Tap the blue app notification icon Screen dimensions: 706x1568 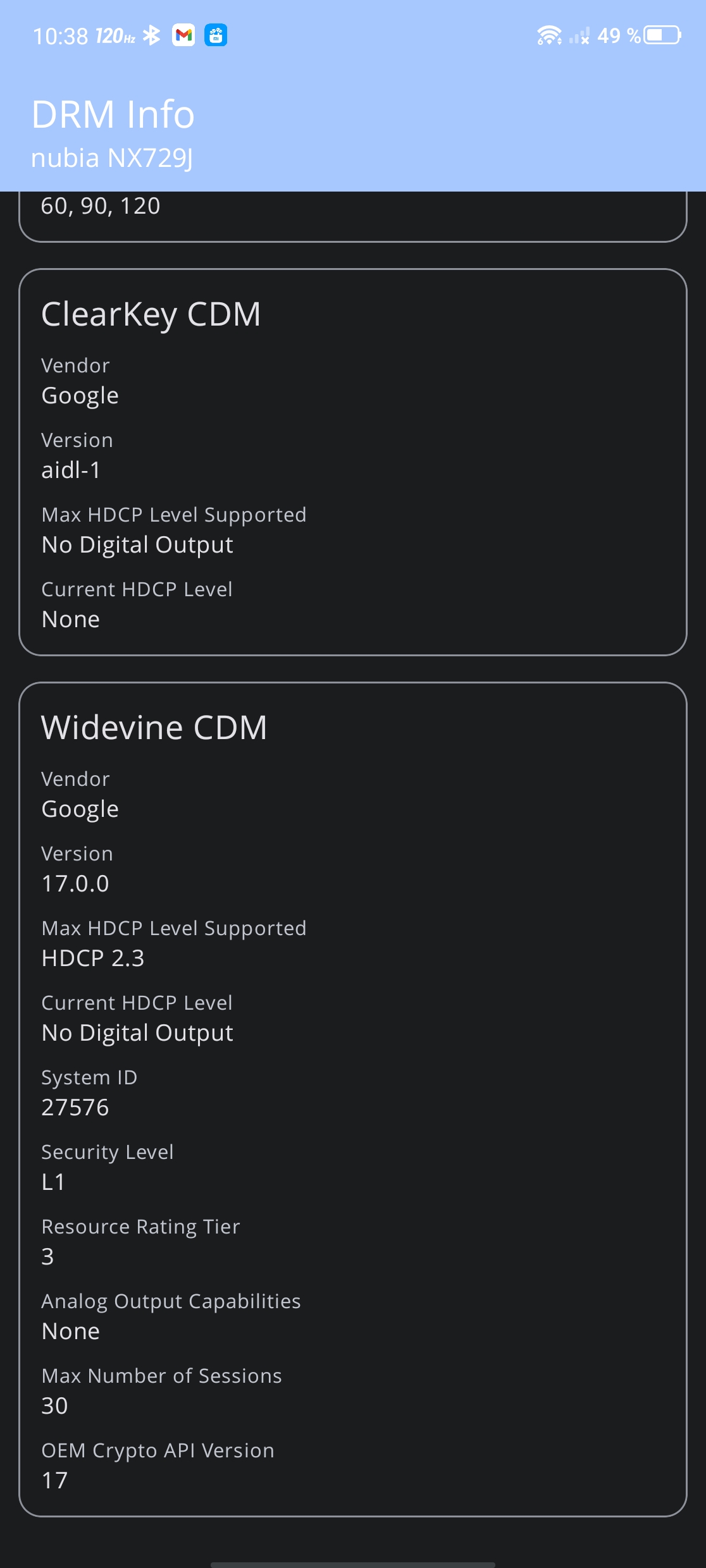tap(216, 35)
